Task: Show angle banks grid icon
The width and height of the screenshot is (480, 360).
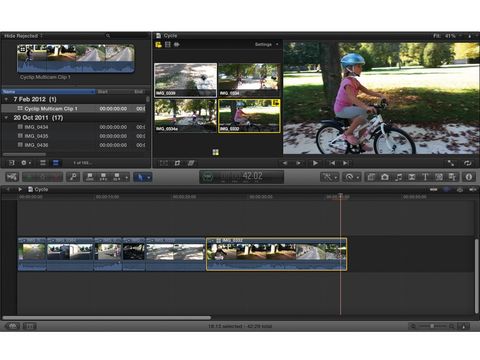Action: (216, 152)
